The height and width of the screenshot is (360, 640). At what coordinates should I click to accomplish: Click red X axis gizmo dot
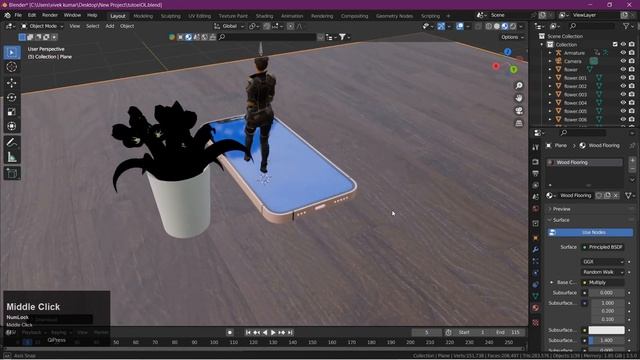(x=496, y=66)
